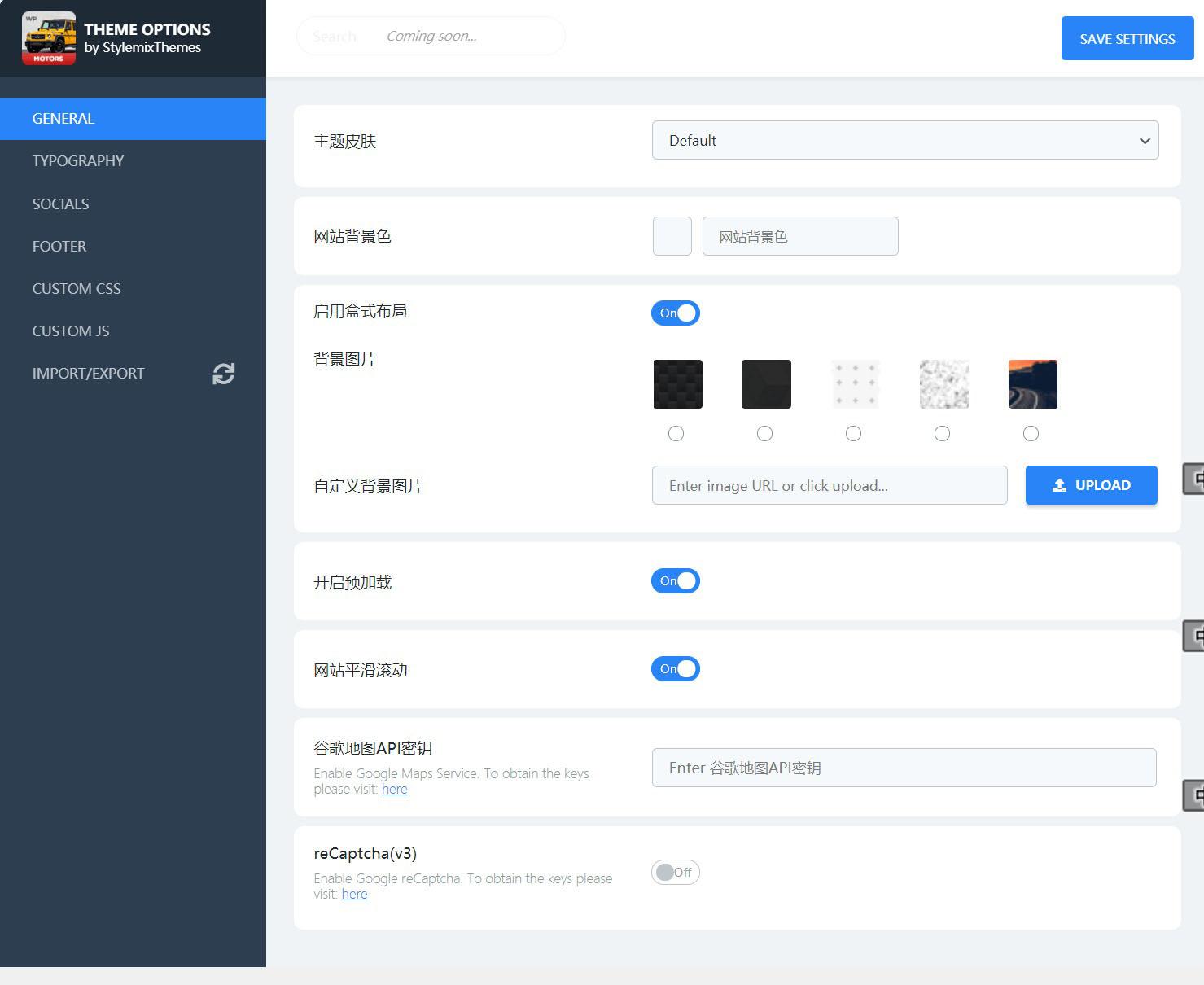1204x985 pixels.
Task: Choose radio under sunset road photo
Action: point(1031,434)
